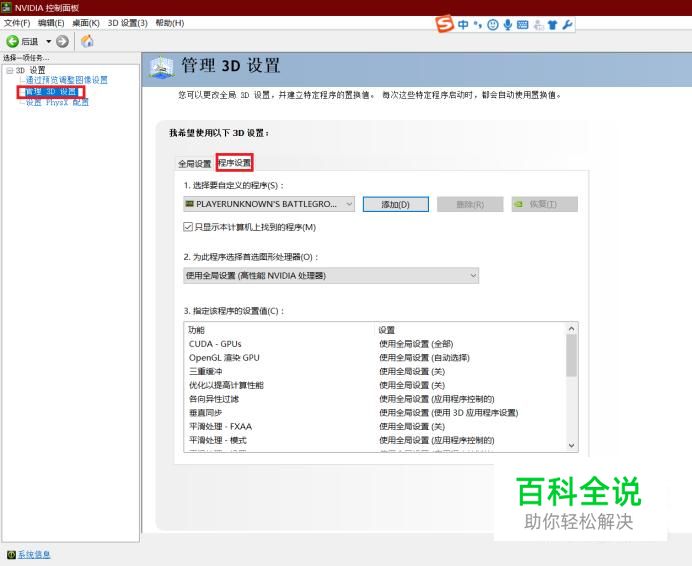The image size is (692, 566).
Task: Open the 文件(F) menu
Action: [17, 23]
